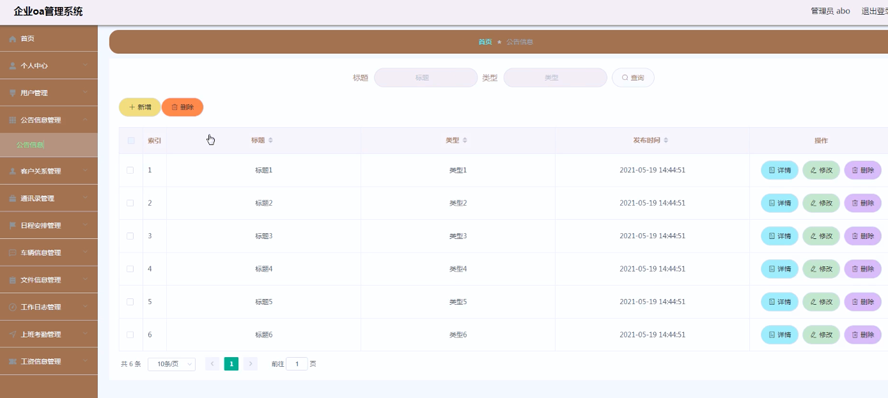
Task: Go to the next page with the right arrow
Action: pos(250,364)
